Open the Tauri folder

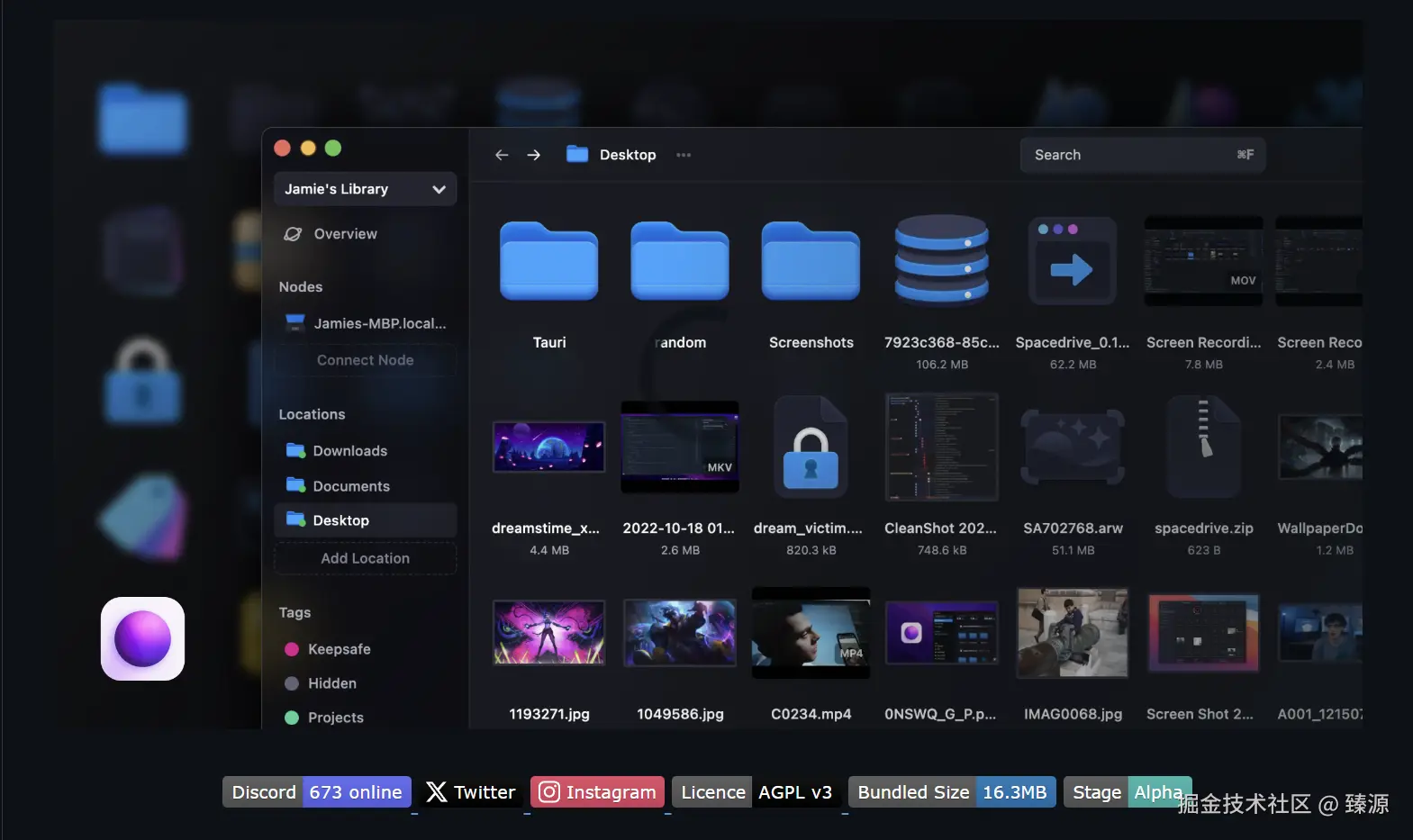point(549,261)
